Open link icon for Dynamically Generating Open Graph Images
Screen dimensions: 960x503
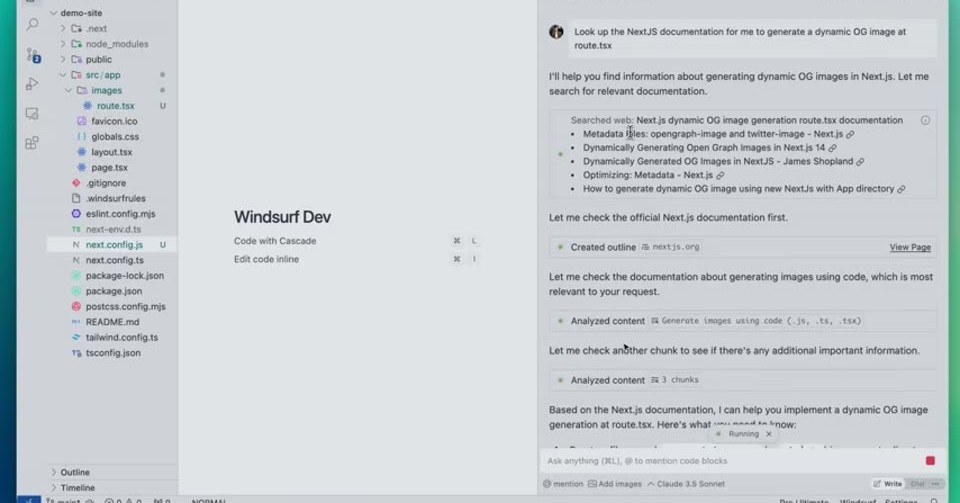(x=832, y=148)
